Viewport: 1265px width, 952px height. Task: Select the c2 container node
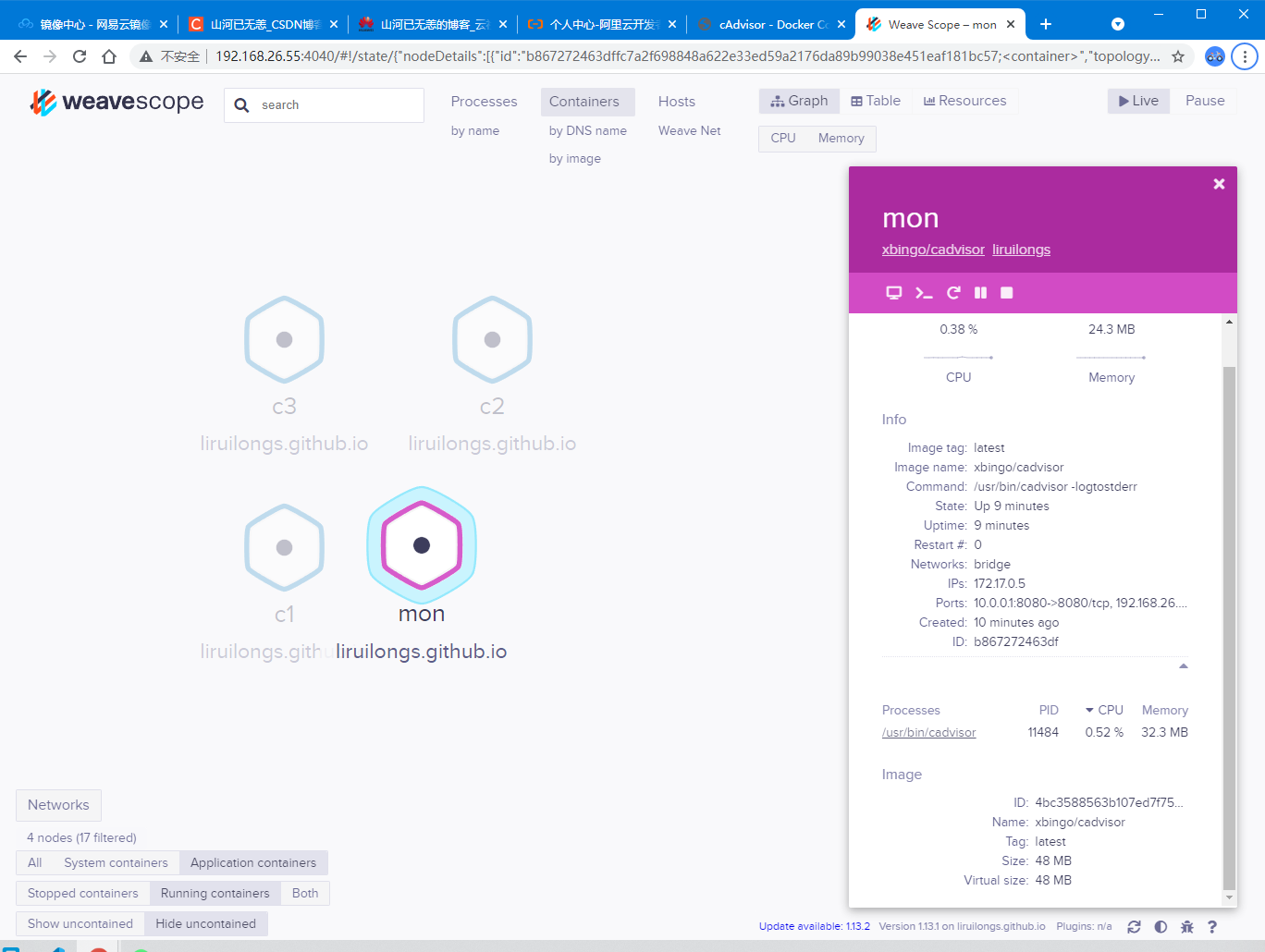coord(492,339)
